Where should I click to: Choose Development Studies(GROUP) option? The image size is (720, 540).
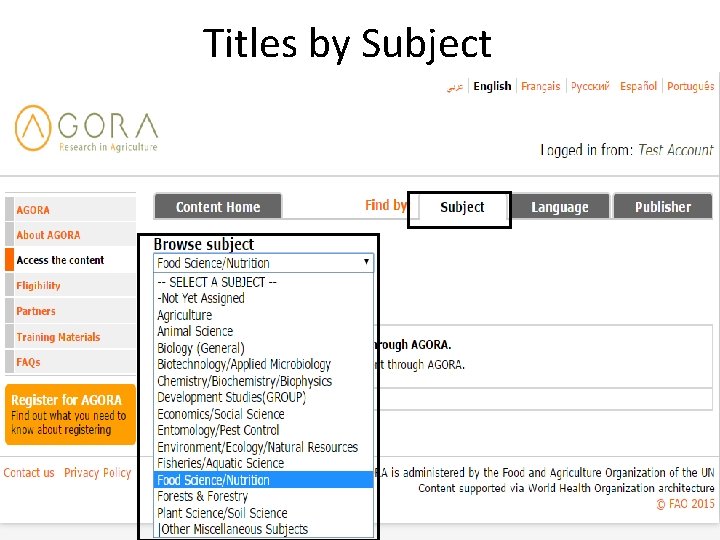pos(264,397)
